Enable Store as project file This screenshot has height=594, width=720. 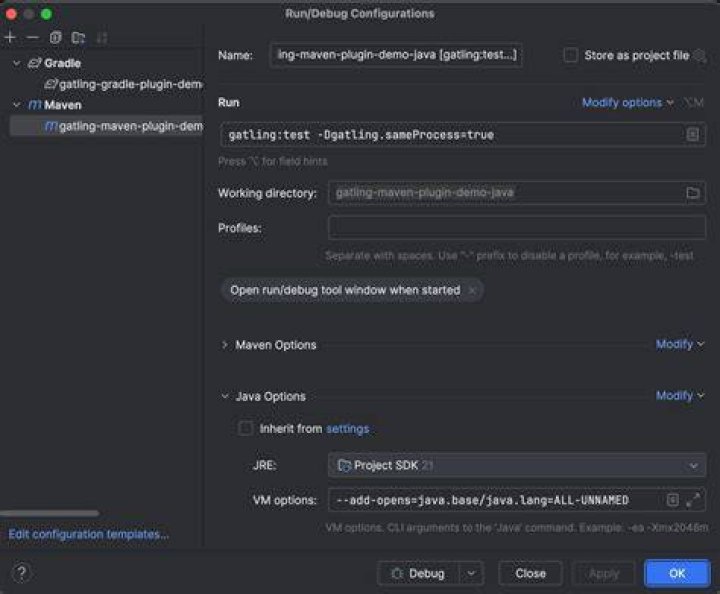coord(570,55)
